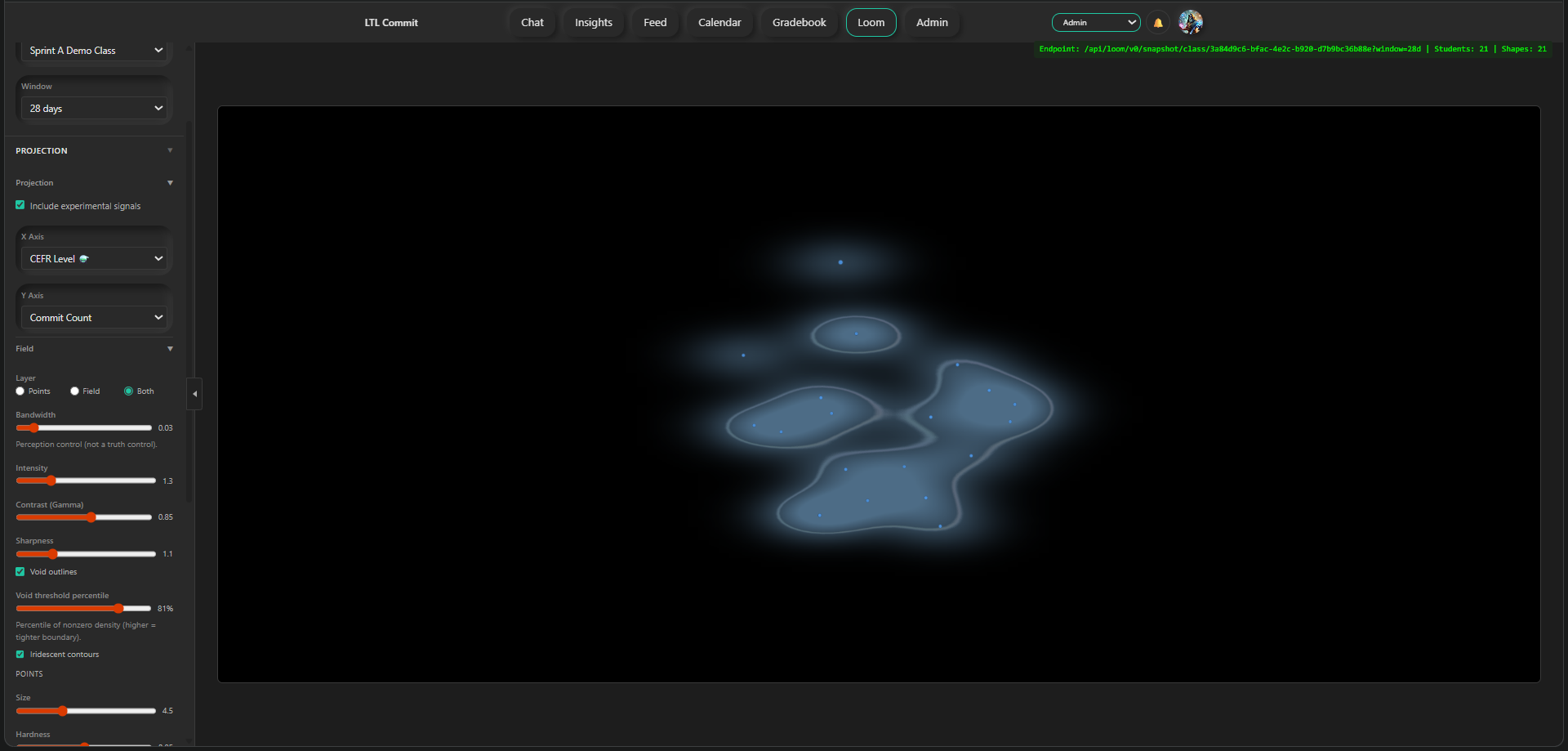Collapse the Projection subsection arrow
This screenshot has height=751, width=1568.
click(170, 183)
